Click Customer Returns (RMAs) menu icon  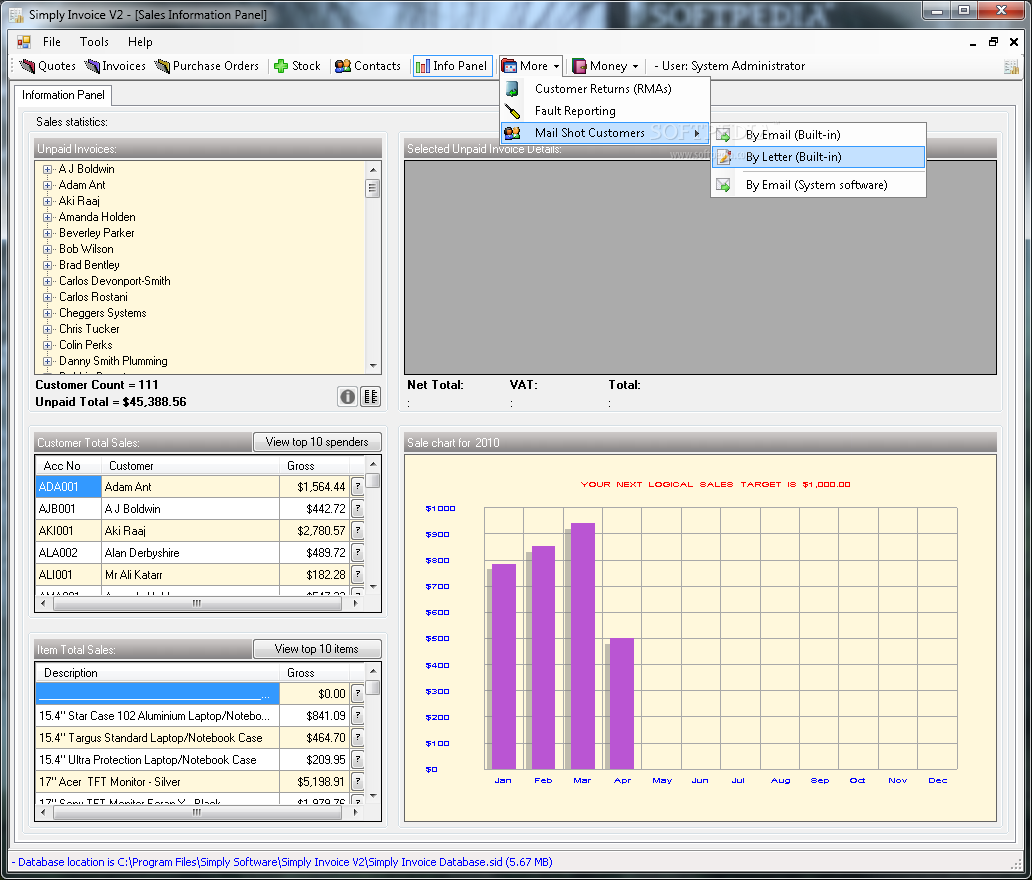click(x=512, y=89)
